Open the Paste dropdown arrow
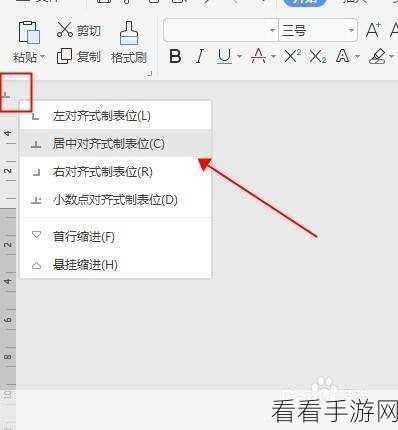 coord(43,57)
